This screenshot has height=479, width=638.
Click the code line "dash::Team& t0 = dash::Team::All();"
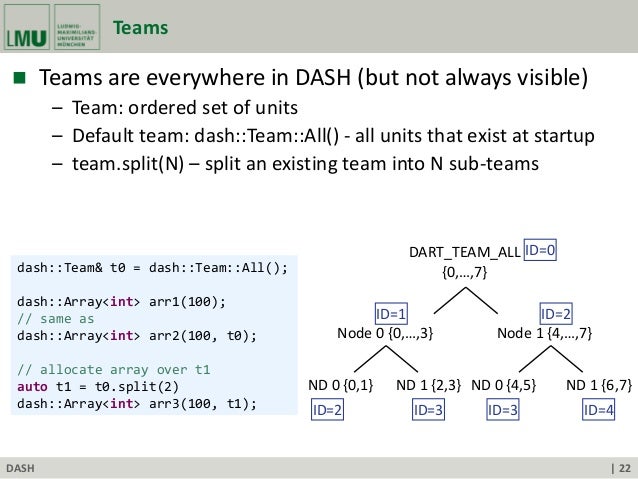click(x=152, y=268)
